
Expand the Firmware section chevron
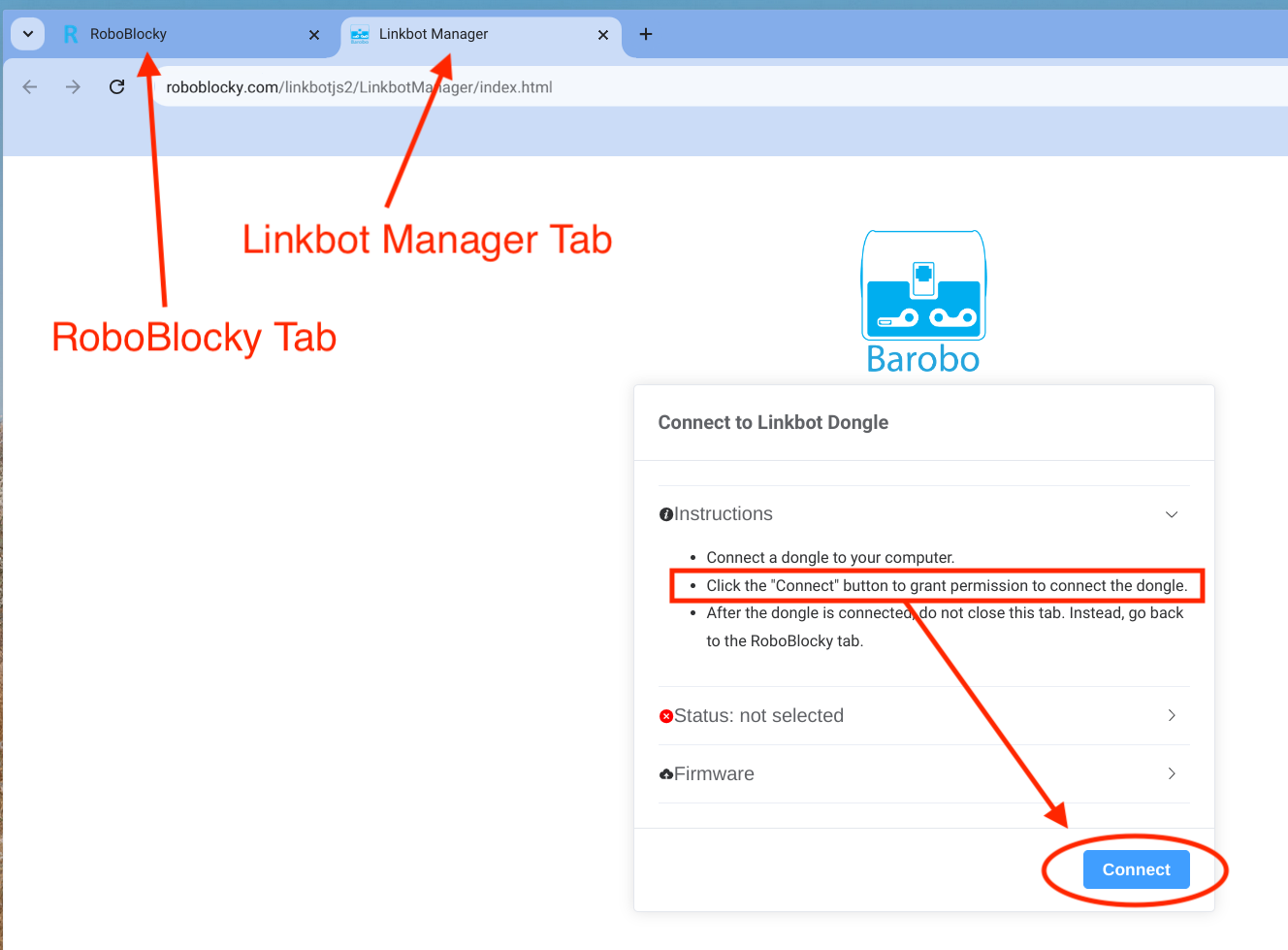click(1172, 773)
